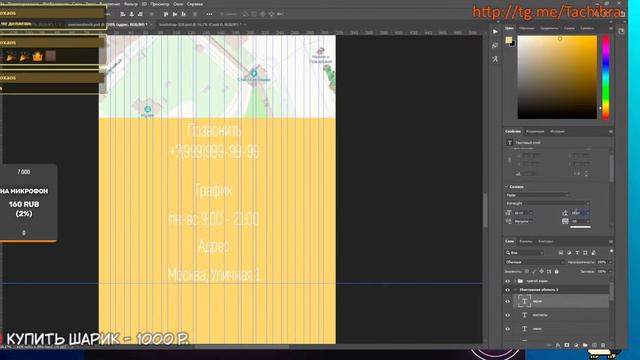Switch to the Контуры tab
Screen dimensions: 640x360
(x=545, y=241)
